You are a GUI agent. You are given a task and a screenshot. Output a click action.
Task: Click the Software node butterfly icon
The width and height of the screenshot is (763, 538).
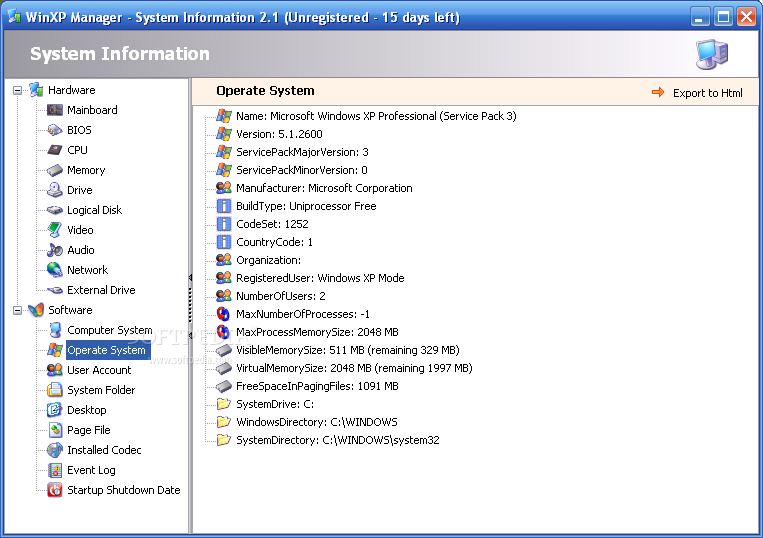tap(36, 310)
